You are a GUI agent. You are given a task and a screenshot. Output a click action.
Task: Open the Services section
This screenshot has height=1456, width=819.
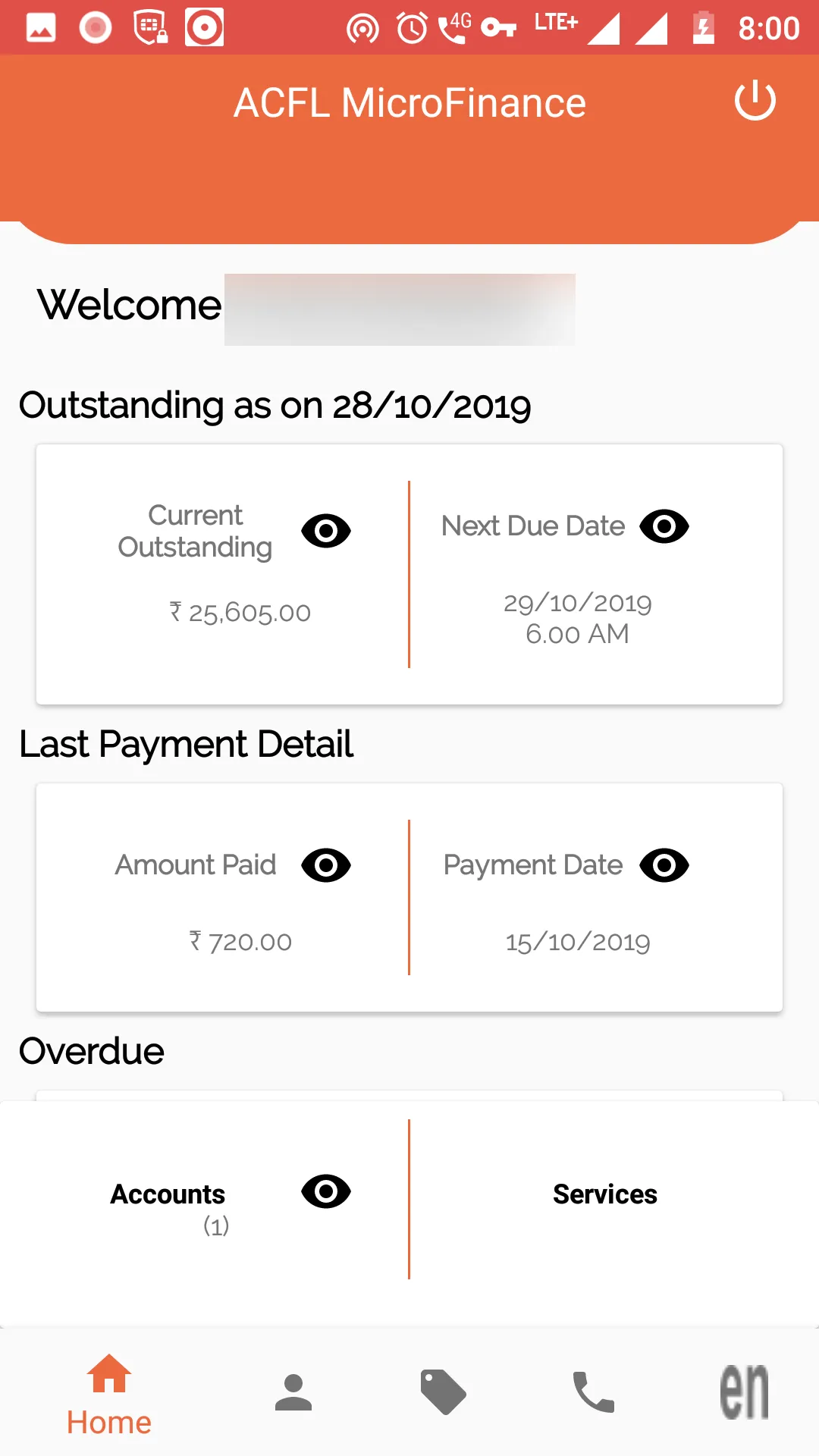coord(604,1194)
